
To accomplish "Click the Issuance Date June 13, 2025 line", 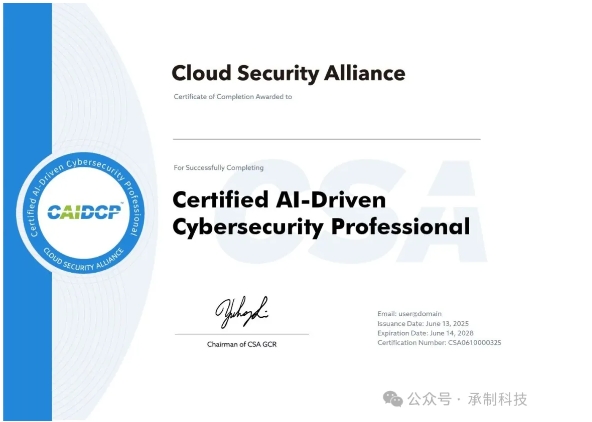I will tap(423, 323).
